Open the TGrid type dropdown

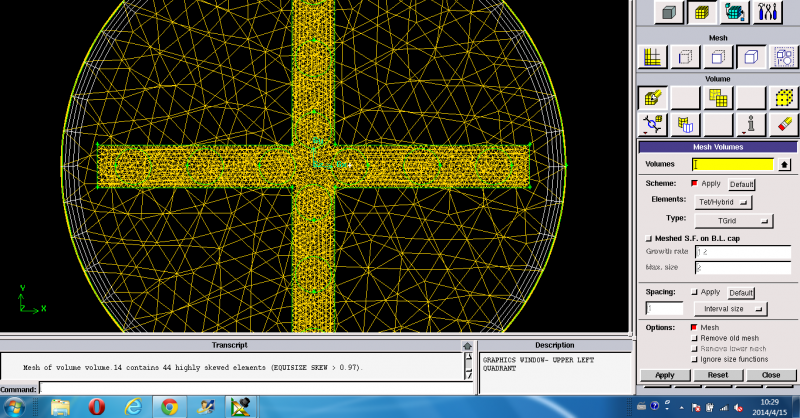click(734, 219)
